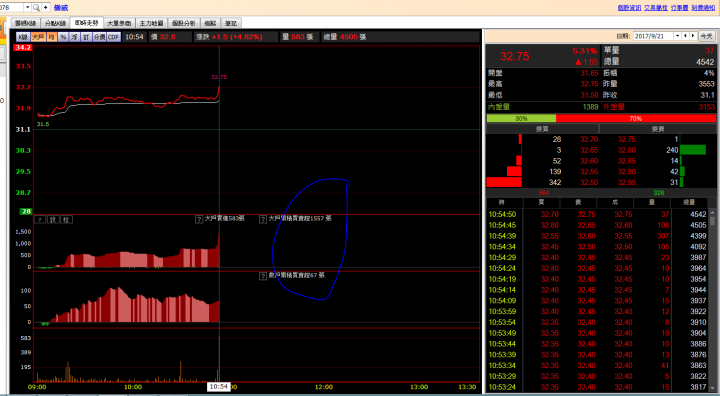The image size is (720, 396).
Task: Open the 個股分析 tab
Action: point(184,23)
